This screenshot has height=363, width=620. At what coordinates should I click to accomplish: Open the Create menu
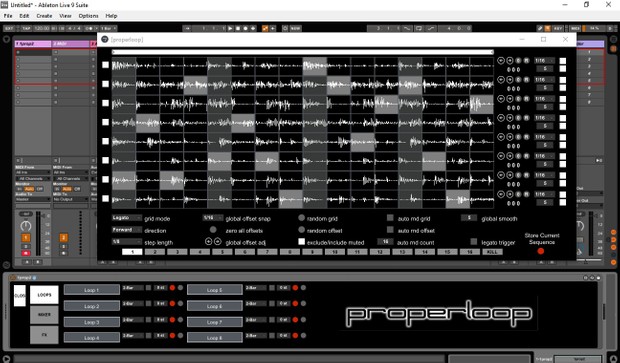click(x=44, y=16)
